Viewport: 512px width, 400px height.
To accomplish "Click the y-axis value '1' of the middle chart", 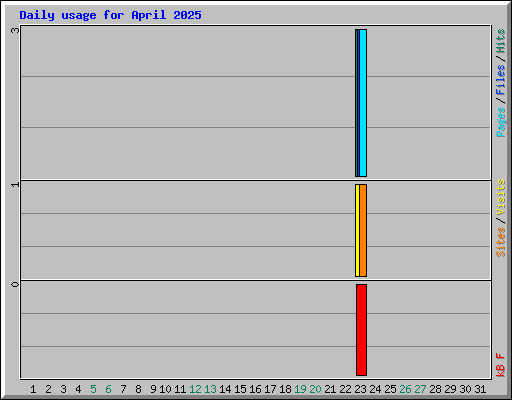I will pos(15,184).
